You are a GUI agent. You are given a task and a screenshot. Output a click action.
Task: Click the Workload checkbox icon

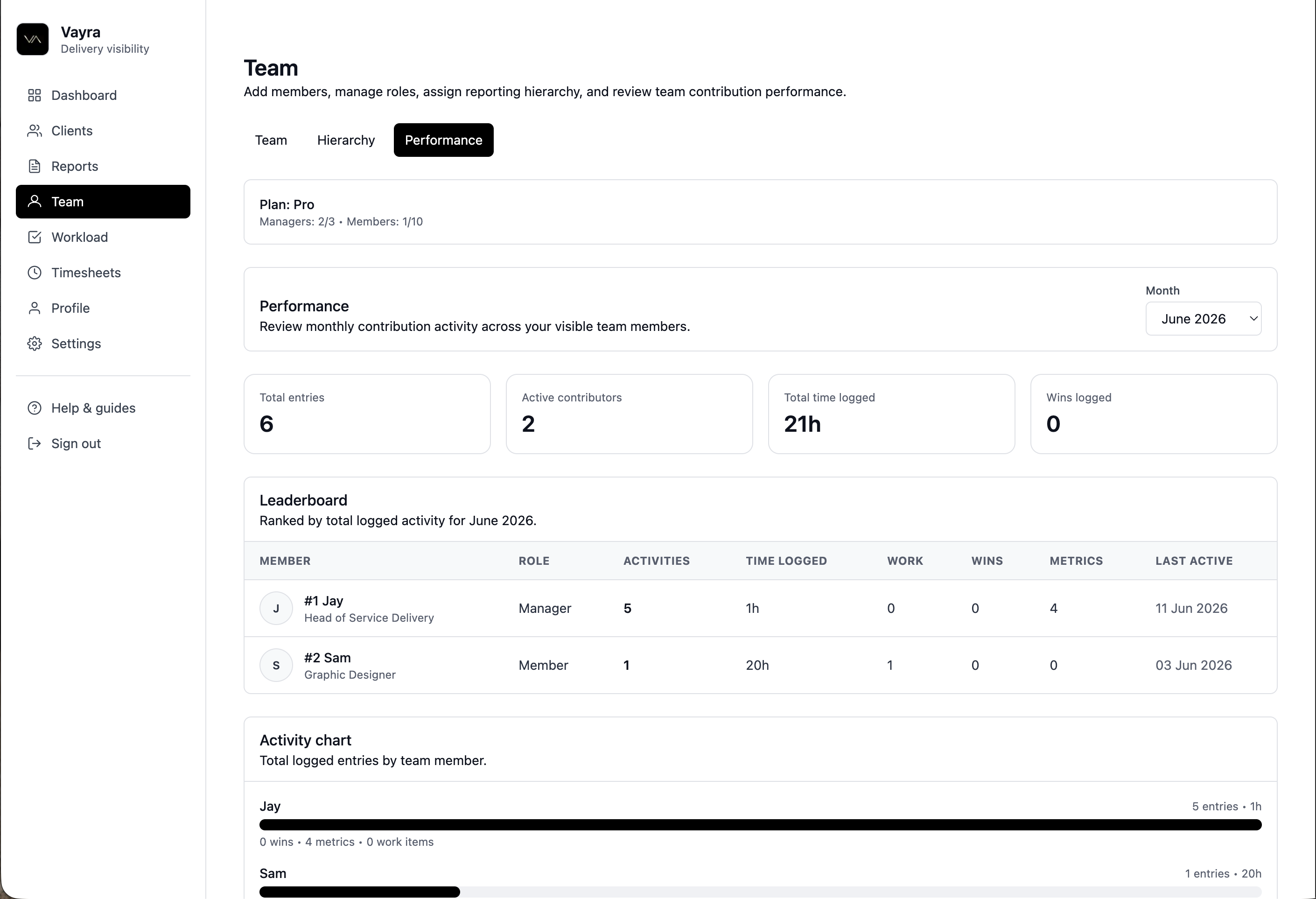35,238
